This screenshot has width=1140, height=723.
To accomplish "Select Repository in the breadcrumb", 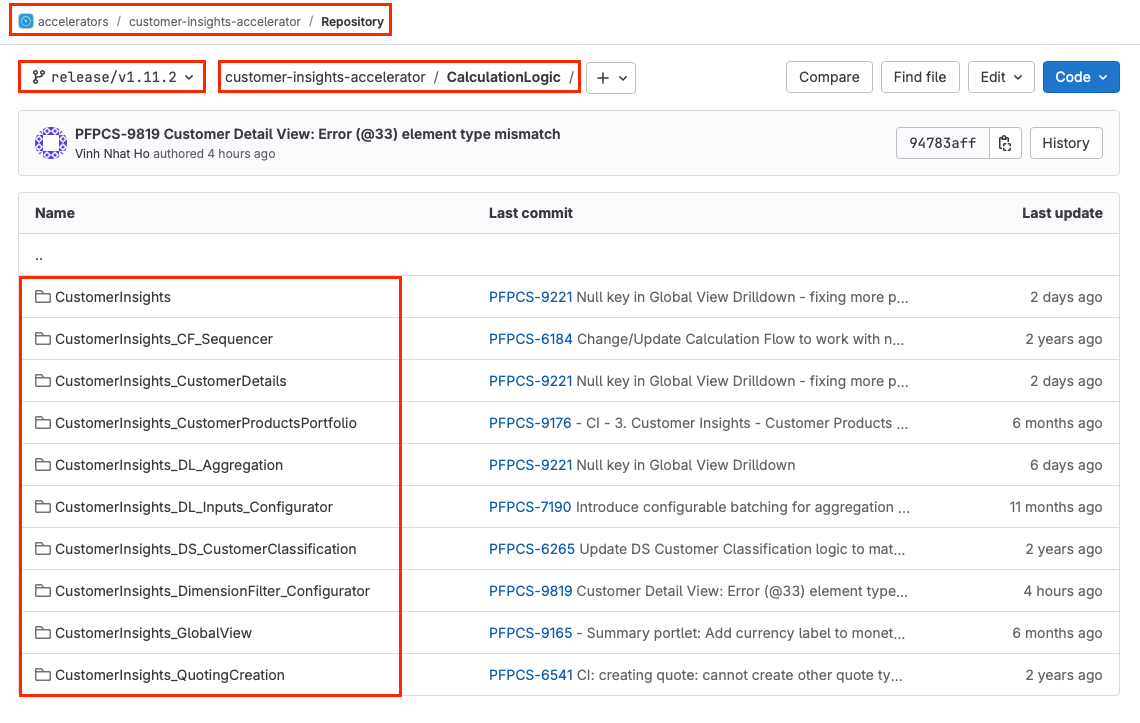I will [352, 21].
